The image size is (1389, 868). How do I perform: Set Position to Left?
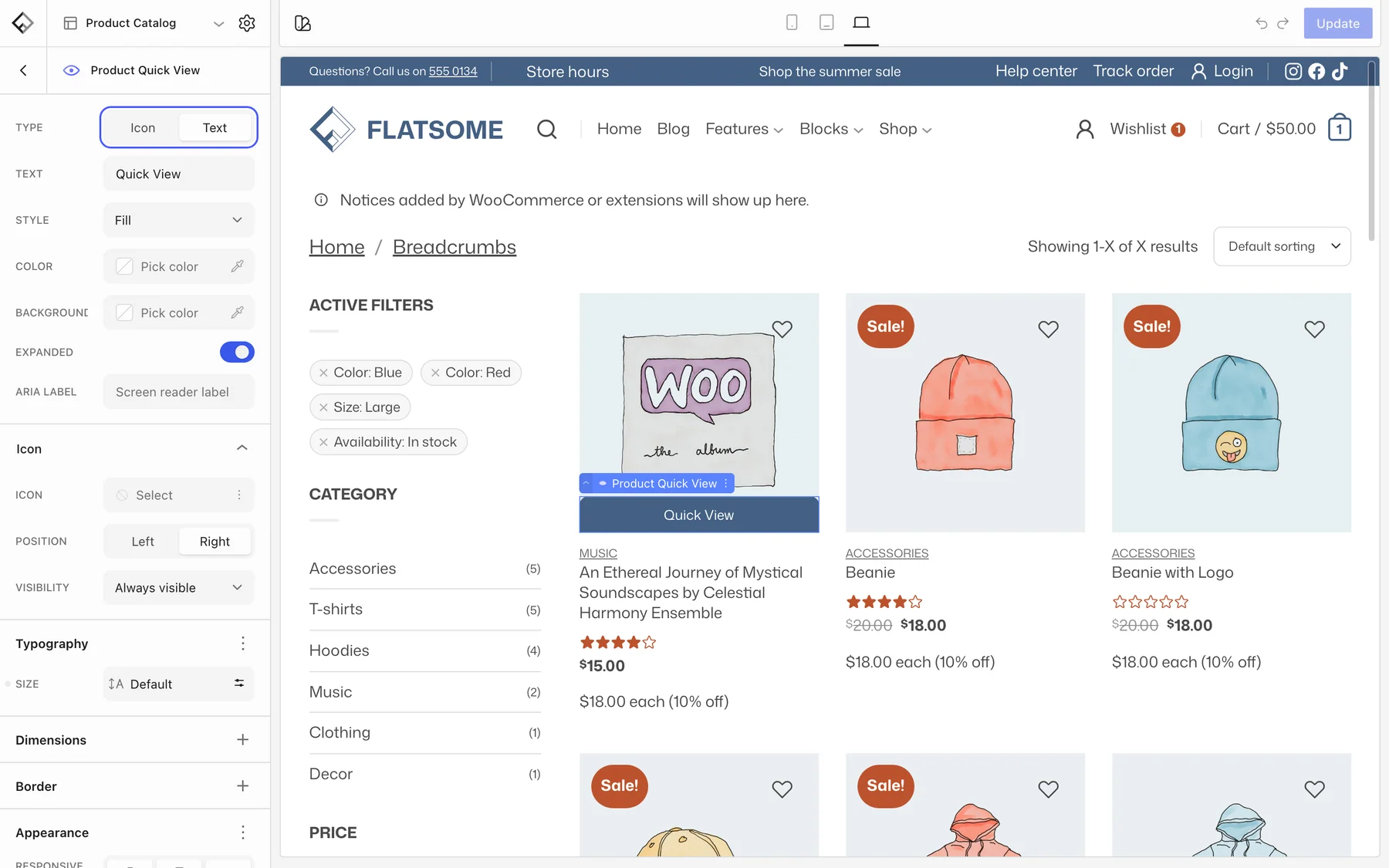coord(143,542)
